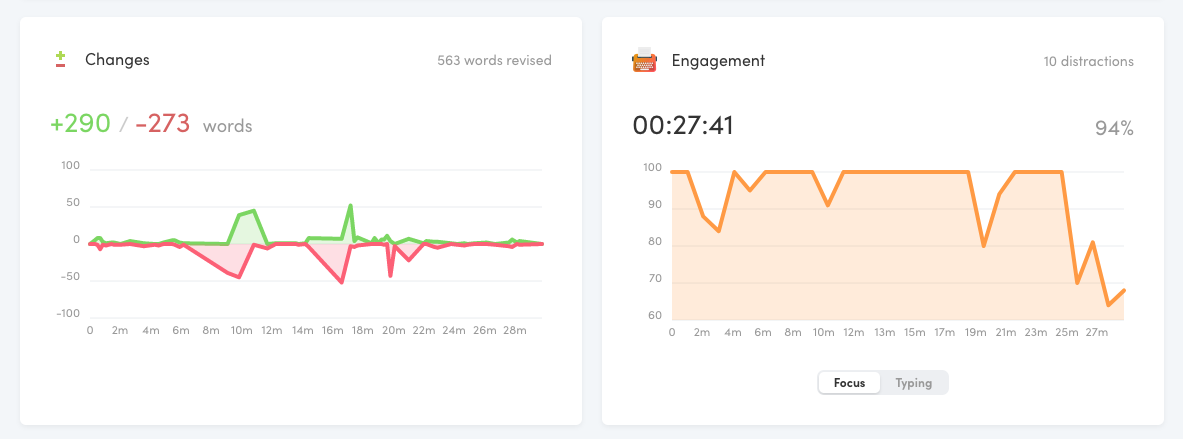
Task: Click the orange dip at 10m in Engagement
Action: [x=827, y=205]
